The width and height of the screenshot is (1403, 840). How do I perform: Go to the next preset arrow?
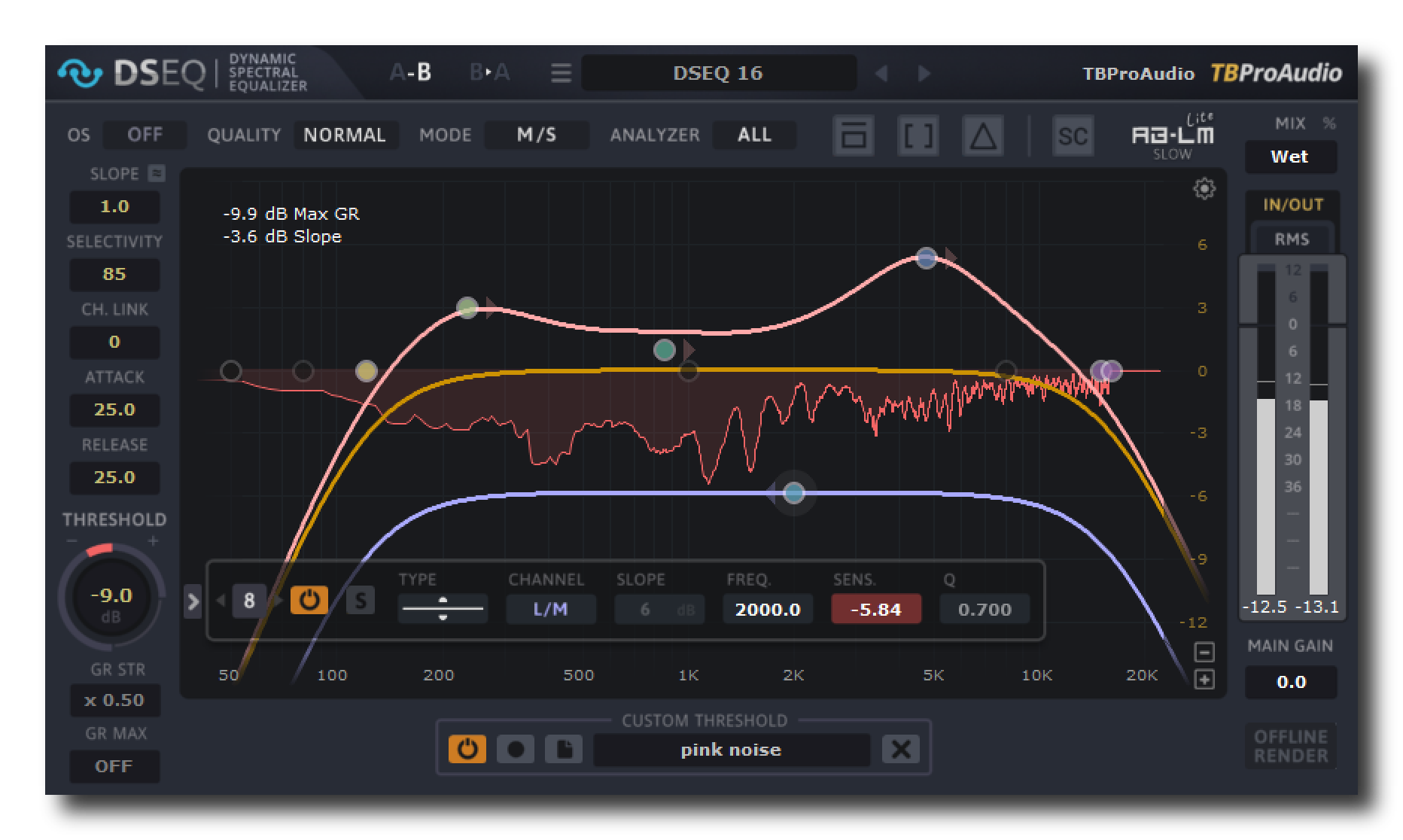point(924,73)
